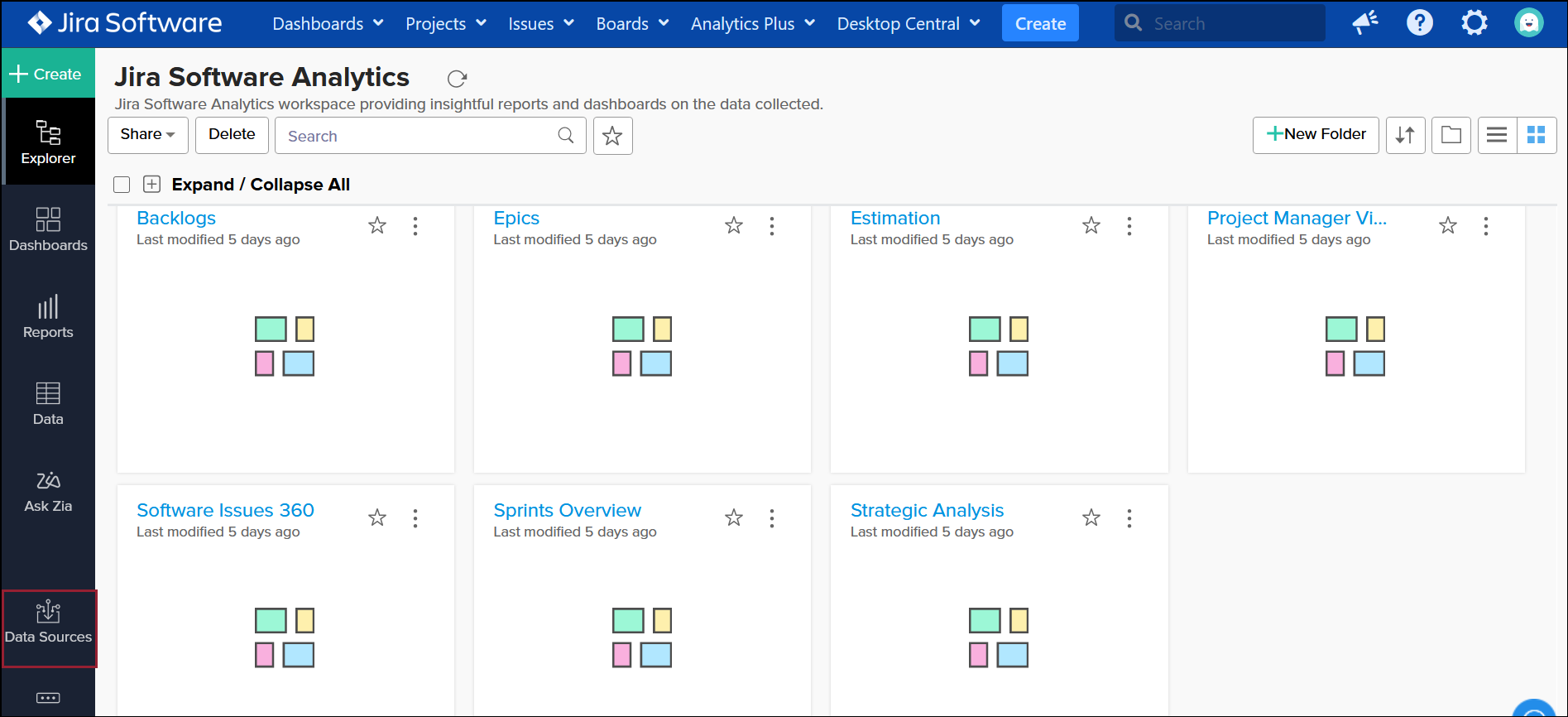Open the Jira settings gear

click(1474, 23)
